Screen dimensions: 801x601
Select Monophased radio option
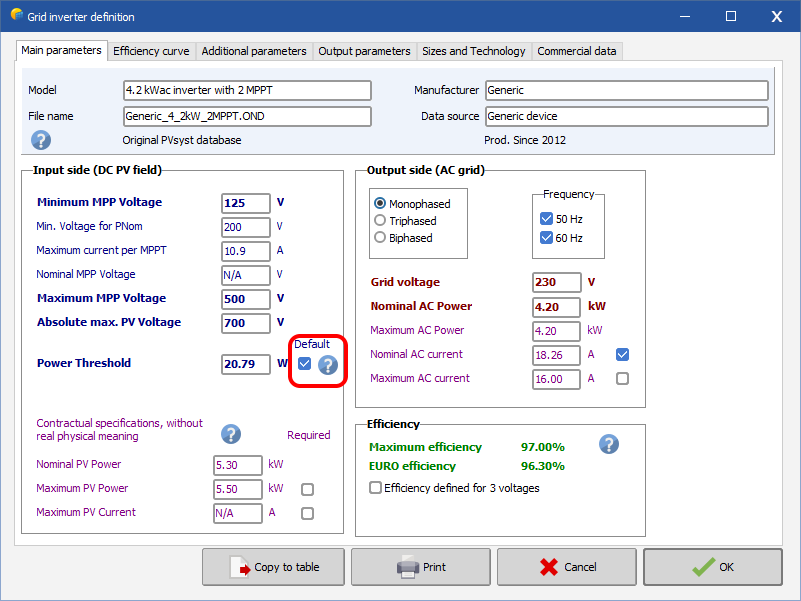(380, 203)
